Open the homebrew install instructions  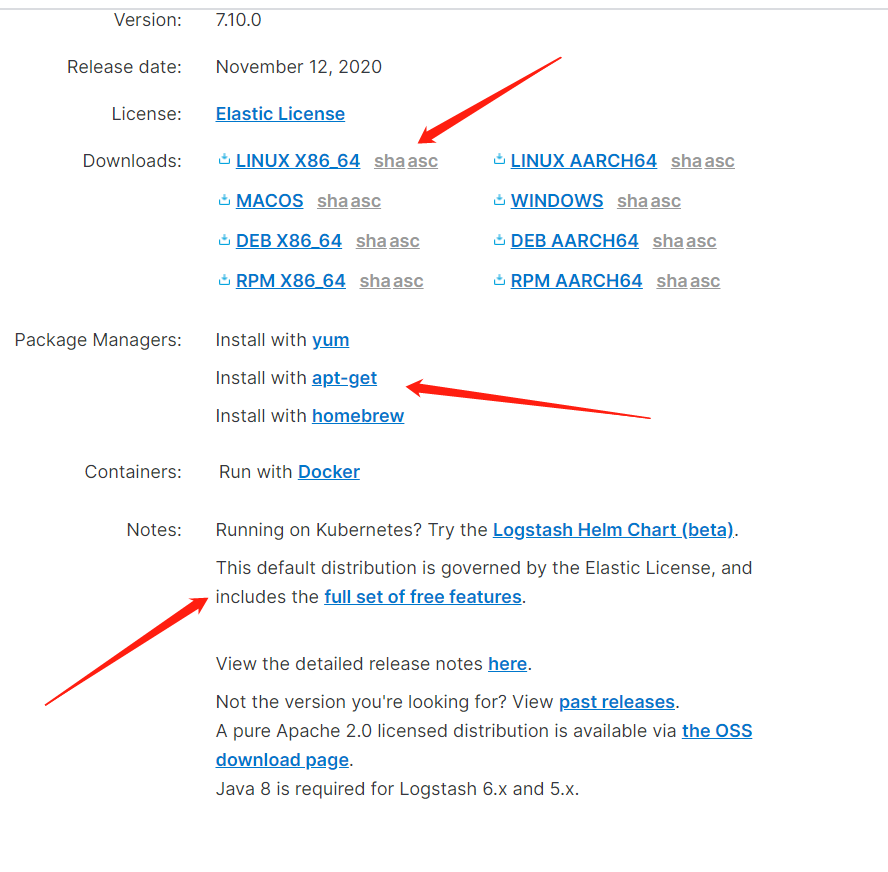coord(358,416)
